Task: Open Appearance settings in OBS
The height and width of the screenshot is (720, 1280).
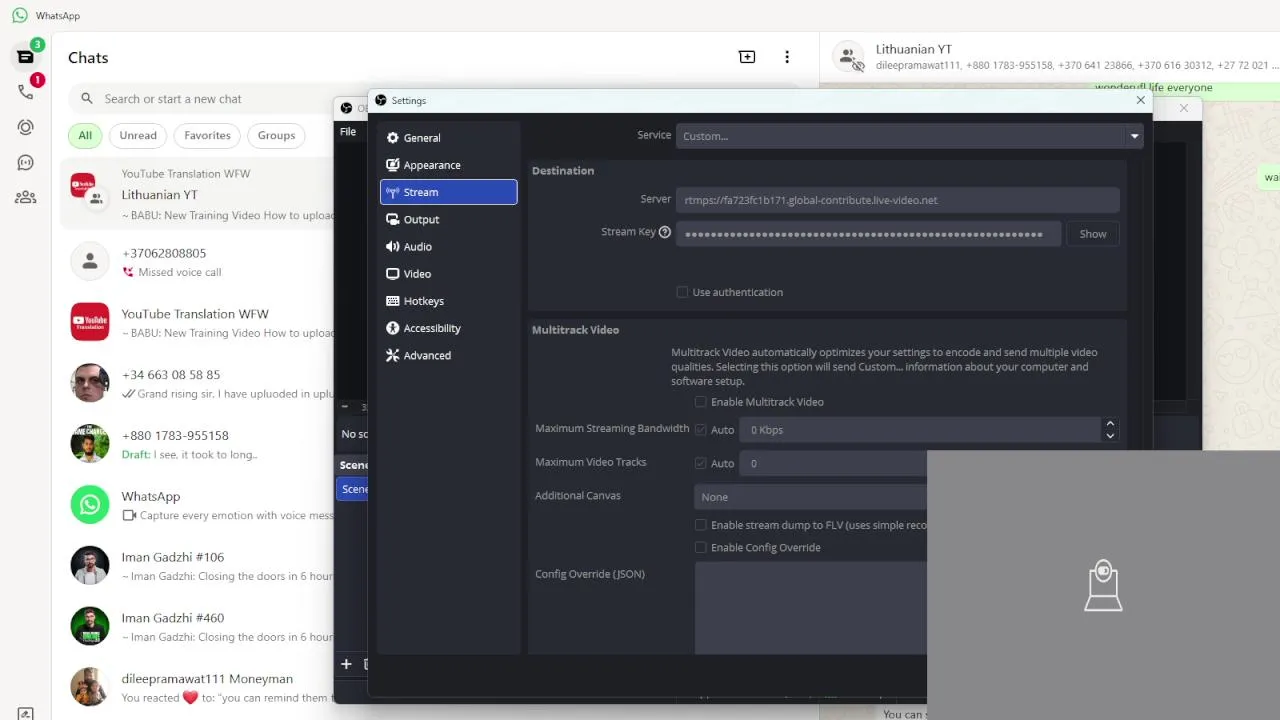Action: (x=449, y=165)
